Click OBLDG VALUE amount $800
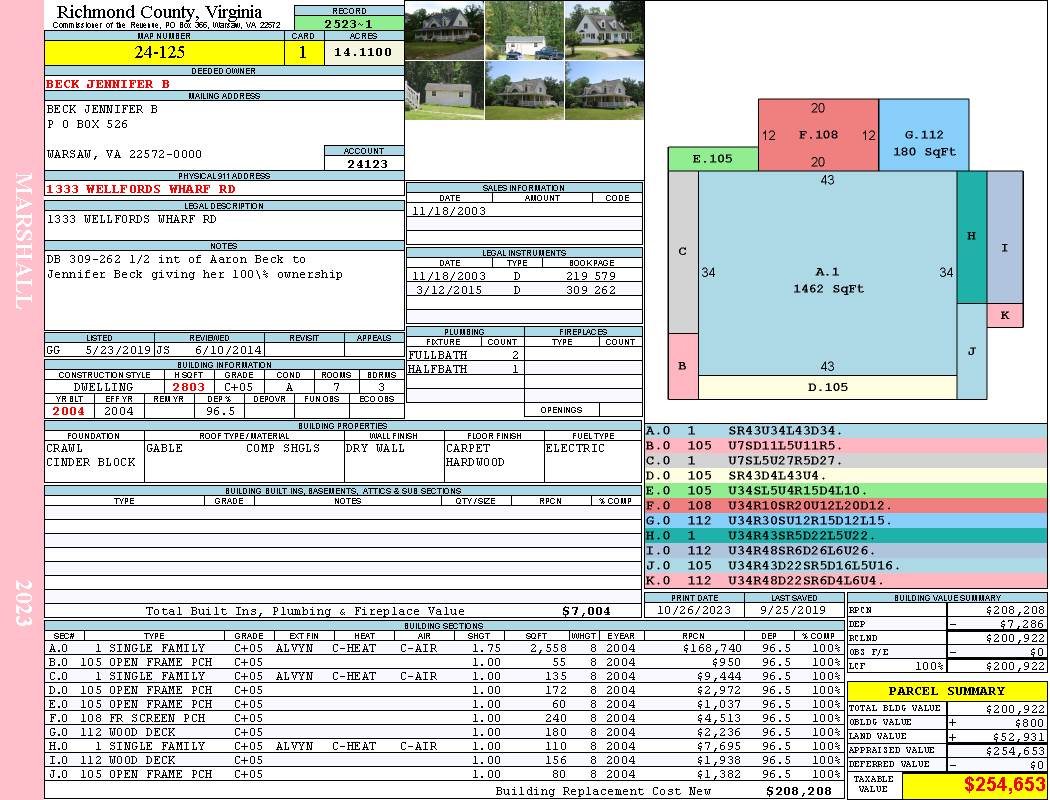The image size is (1050, 800). click(1029, 722)
